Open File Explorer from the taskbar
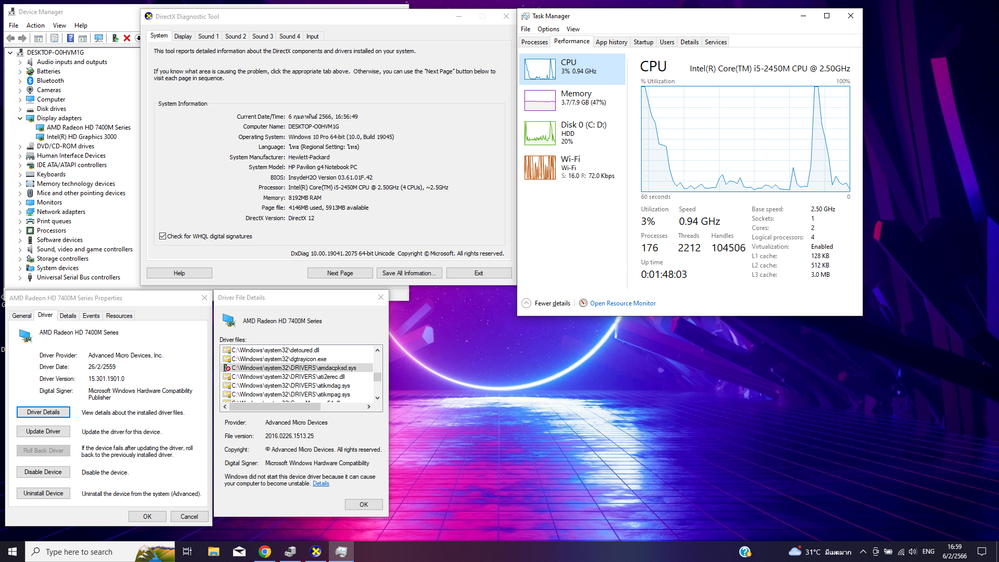Screen dimensions: 999x562 tap(213, 551)
